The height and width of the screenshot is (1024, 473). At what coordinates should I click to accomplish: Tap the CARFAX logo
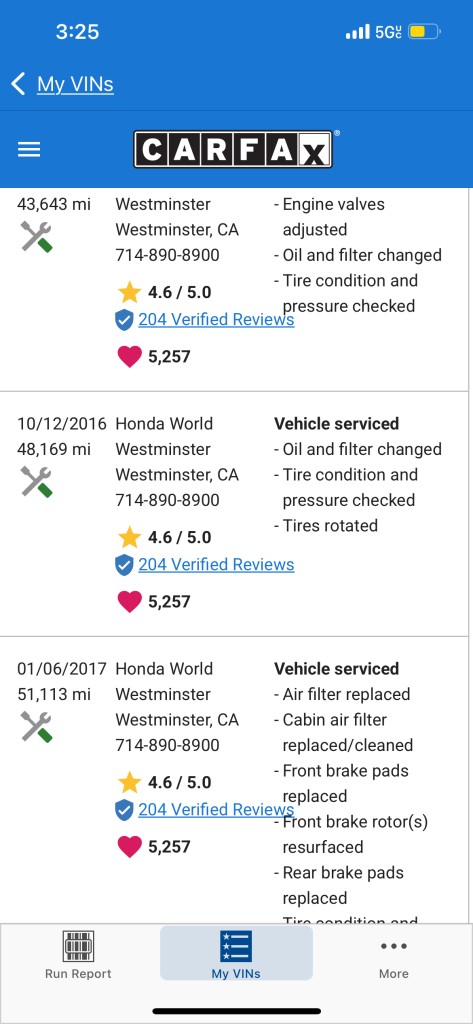tap(233, 149)
